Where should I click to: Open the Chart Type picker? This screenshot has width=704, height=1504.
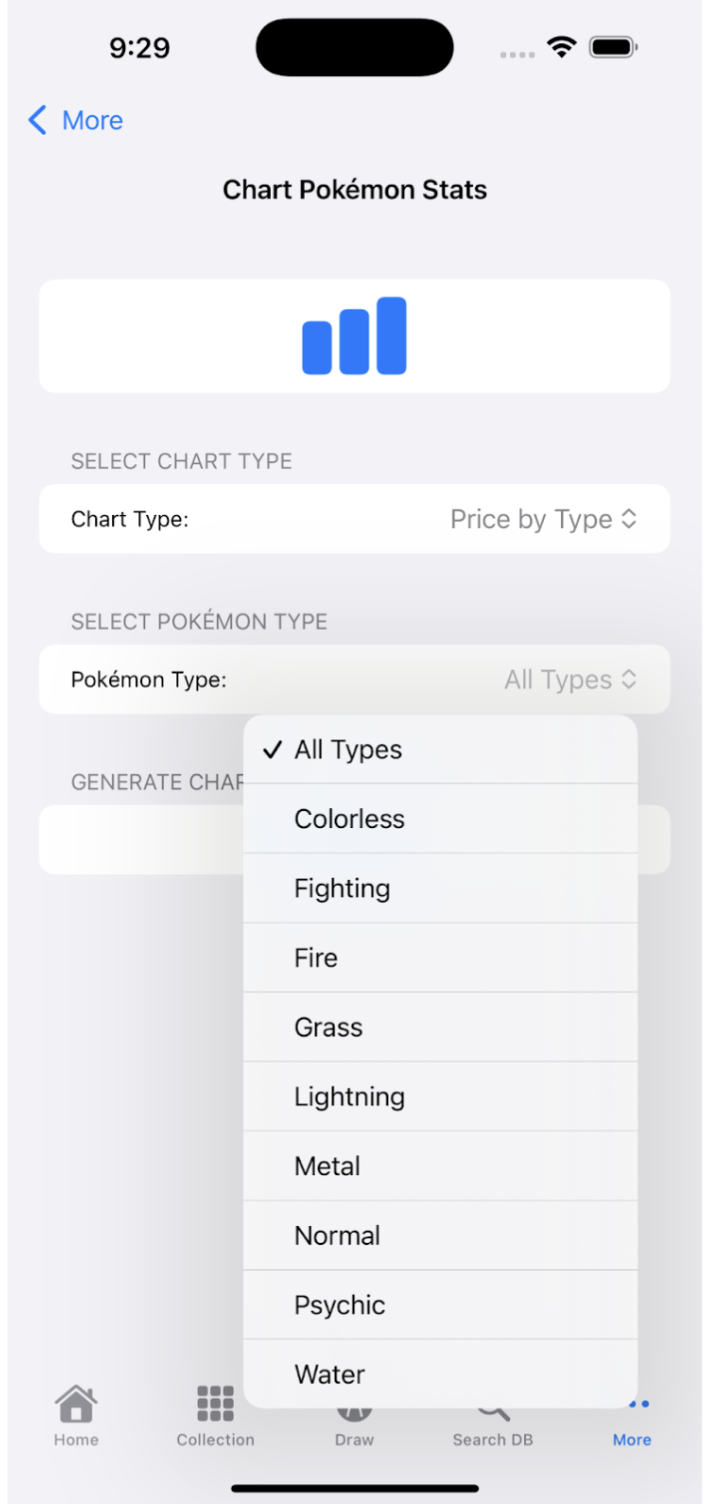point(543,520)
